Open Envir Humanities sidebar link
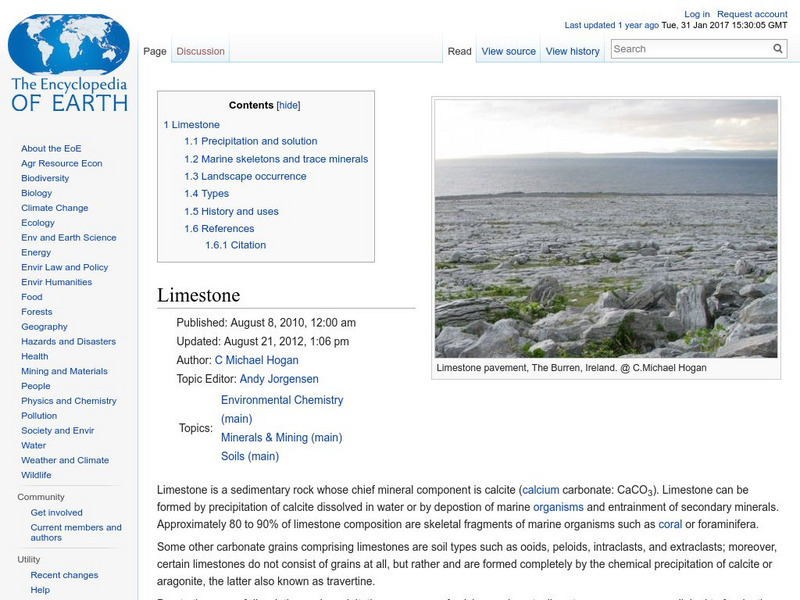Viewport: 800px width, 600px height. click(57, 282)
